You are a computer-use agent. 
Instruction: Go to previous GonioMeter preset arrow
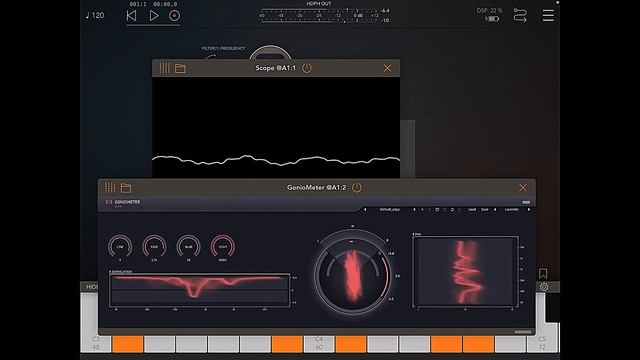pos(365,209)
